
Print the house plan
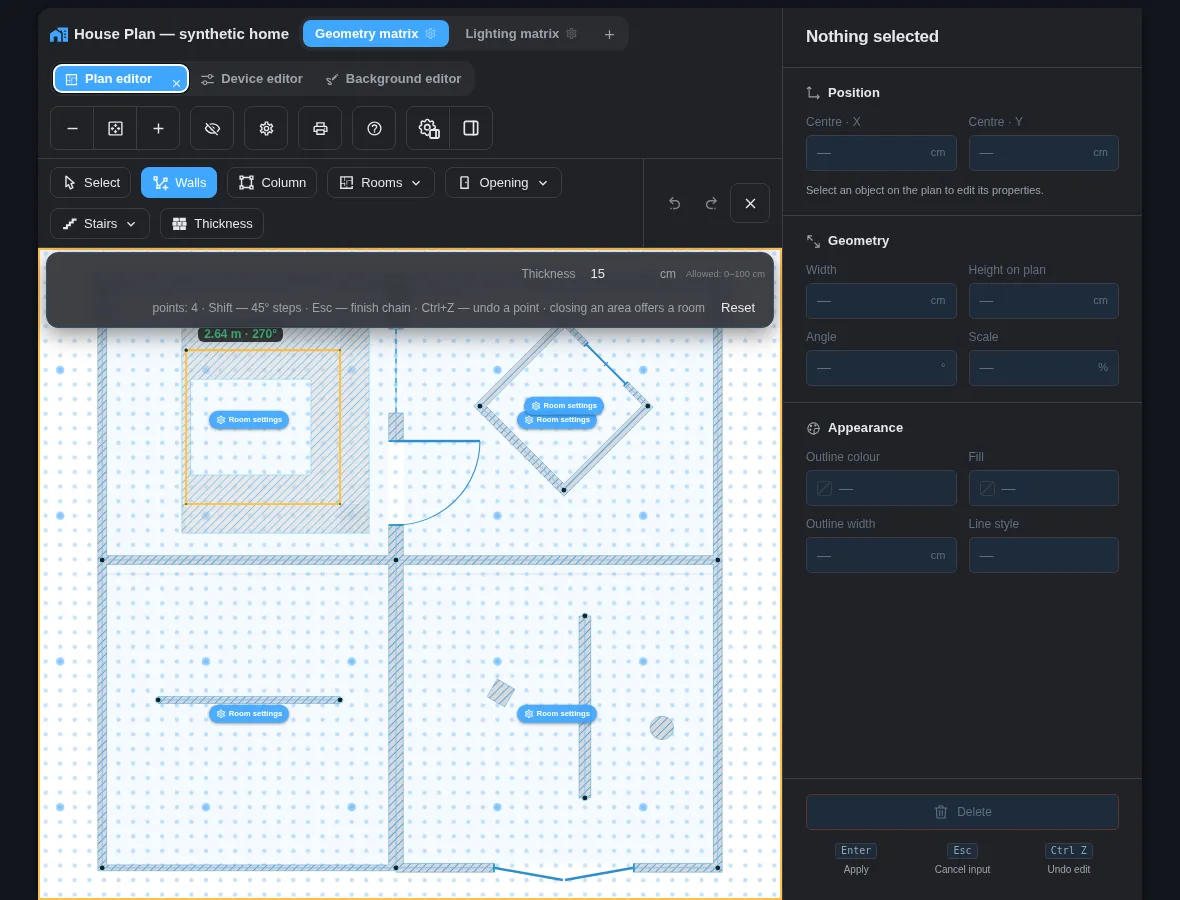pyautogui.click(x=321, y=129)
